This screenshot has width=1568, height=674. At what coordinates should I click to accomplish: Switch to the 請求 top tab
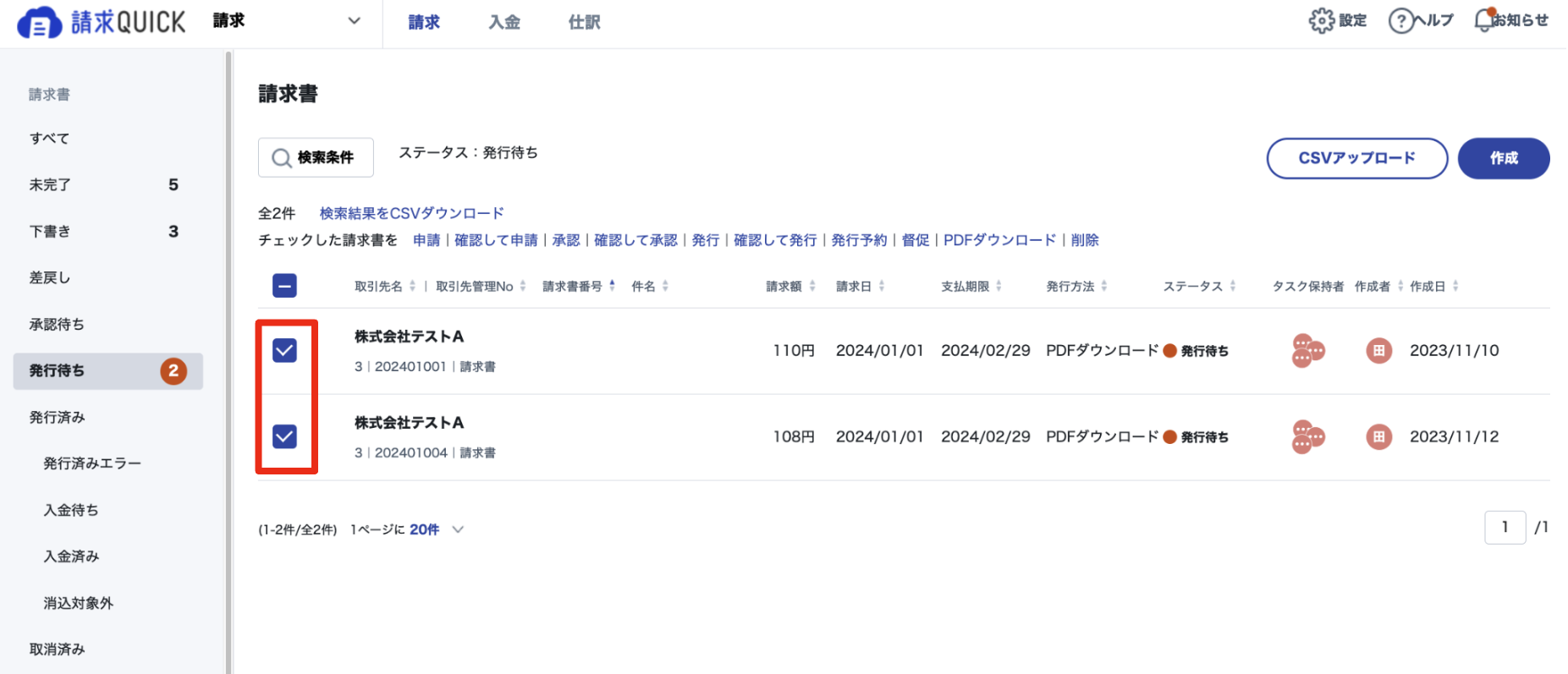pyautogui.click(x=424, y=23)
